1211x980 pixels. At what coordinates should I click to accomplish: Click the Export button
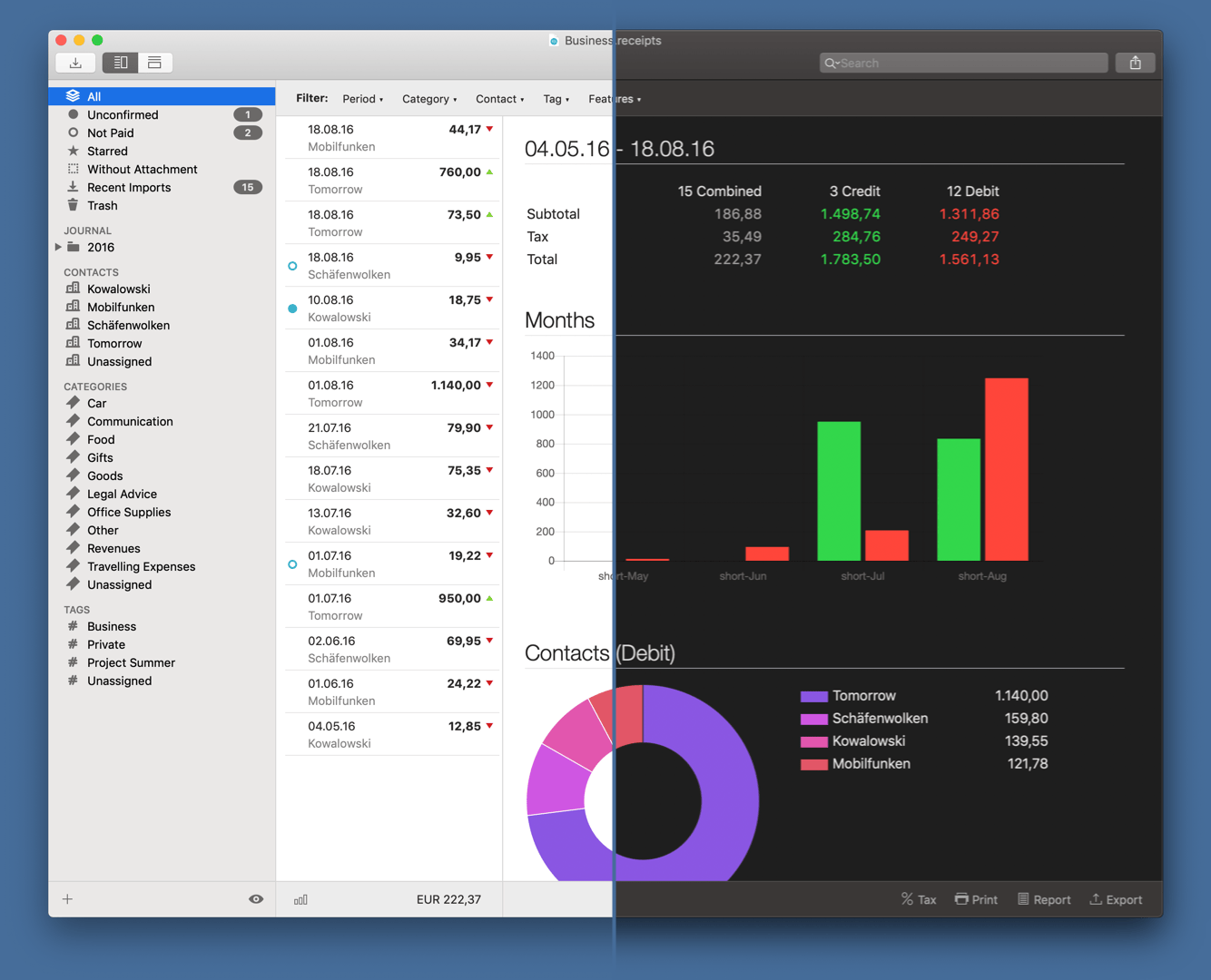[1116, 899]
